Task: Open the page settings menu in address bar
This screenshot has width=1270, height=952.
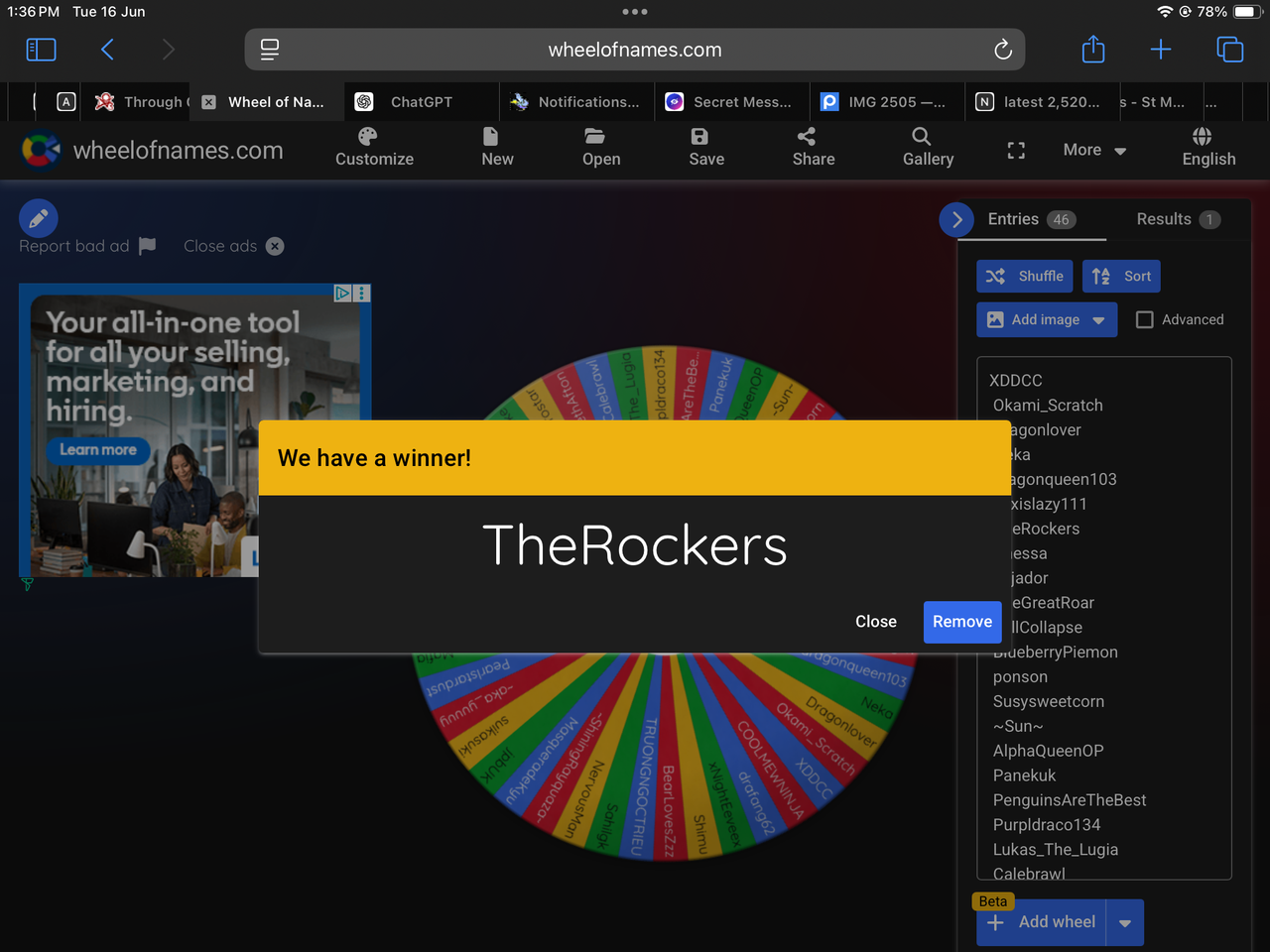Action: pos(270,50)
